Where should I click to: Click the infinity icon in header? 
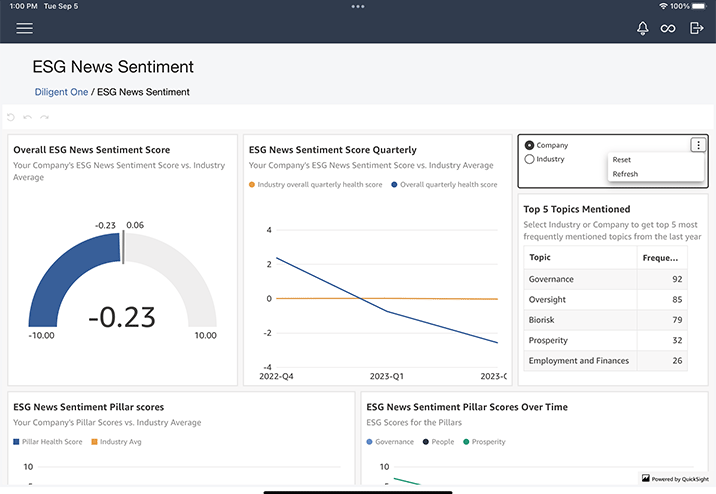coord(668,28)
